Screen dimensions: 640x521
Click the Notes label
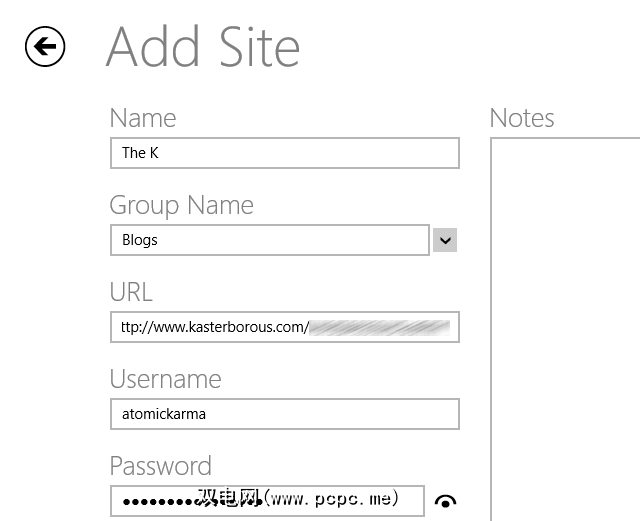(x=522, y=118)
